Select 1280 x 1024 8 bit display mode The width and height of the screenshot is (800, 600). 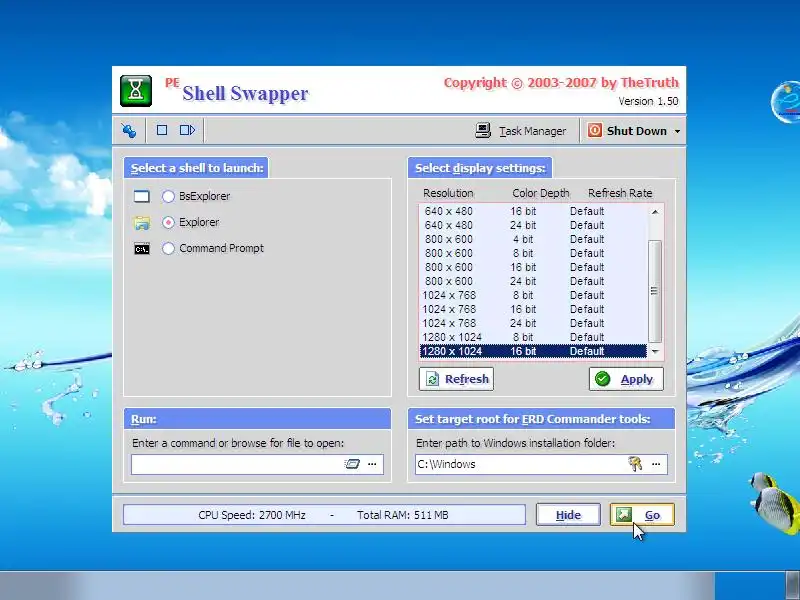click(x=533, y=337)
